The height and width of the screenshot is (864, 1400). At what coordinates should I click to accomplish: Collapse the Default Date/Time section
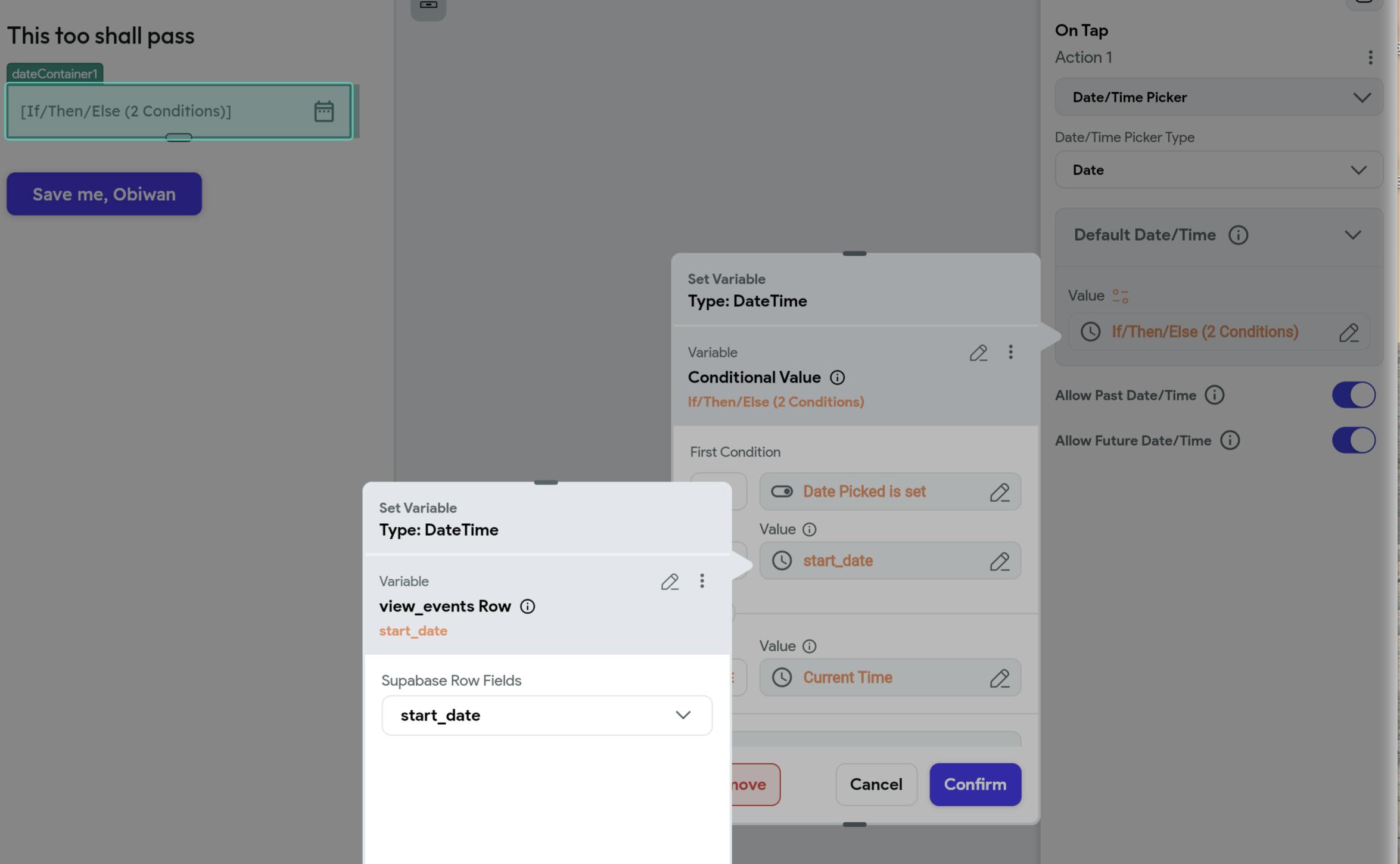coord(1352,235)
